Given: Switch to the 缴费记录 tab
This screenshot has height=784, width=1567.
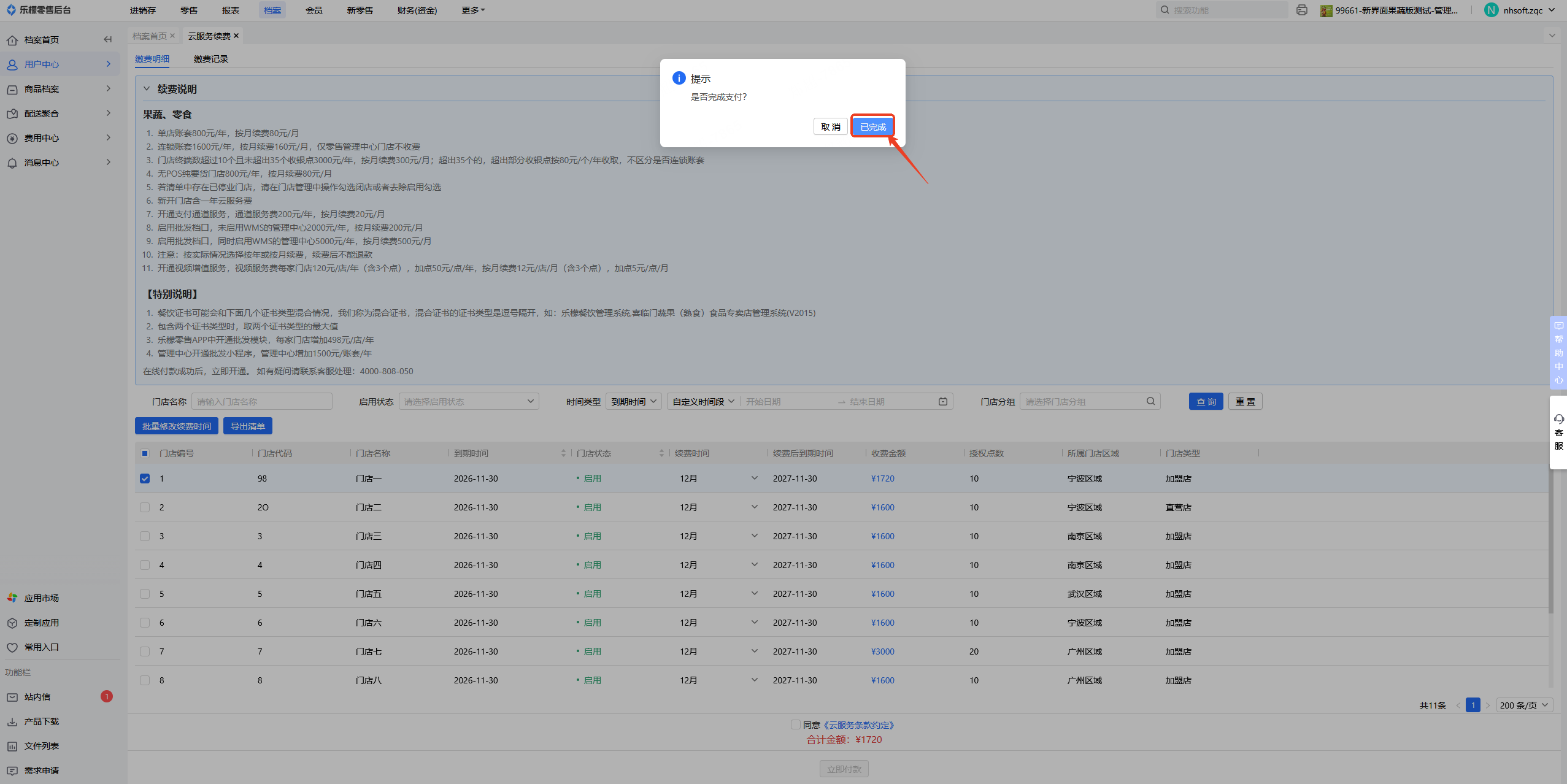Looking at the screenshot, I should click(x=210, y=59).
